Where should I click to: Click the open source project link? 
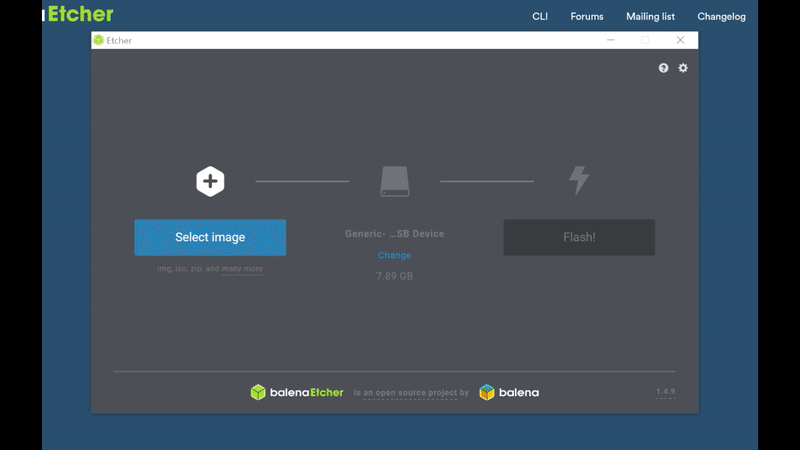pos(410,392)
